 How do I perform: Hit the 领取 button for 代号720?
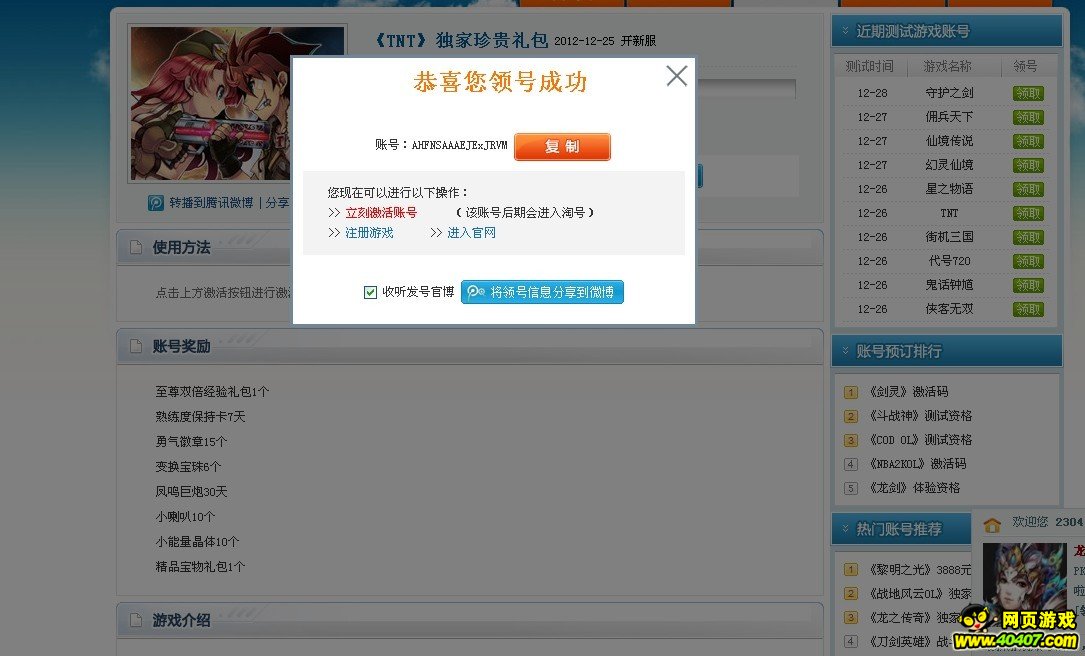[x=1028, y=262]
